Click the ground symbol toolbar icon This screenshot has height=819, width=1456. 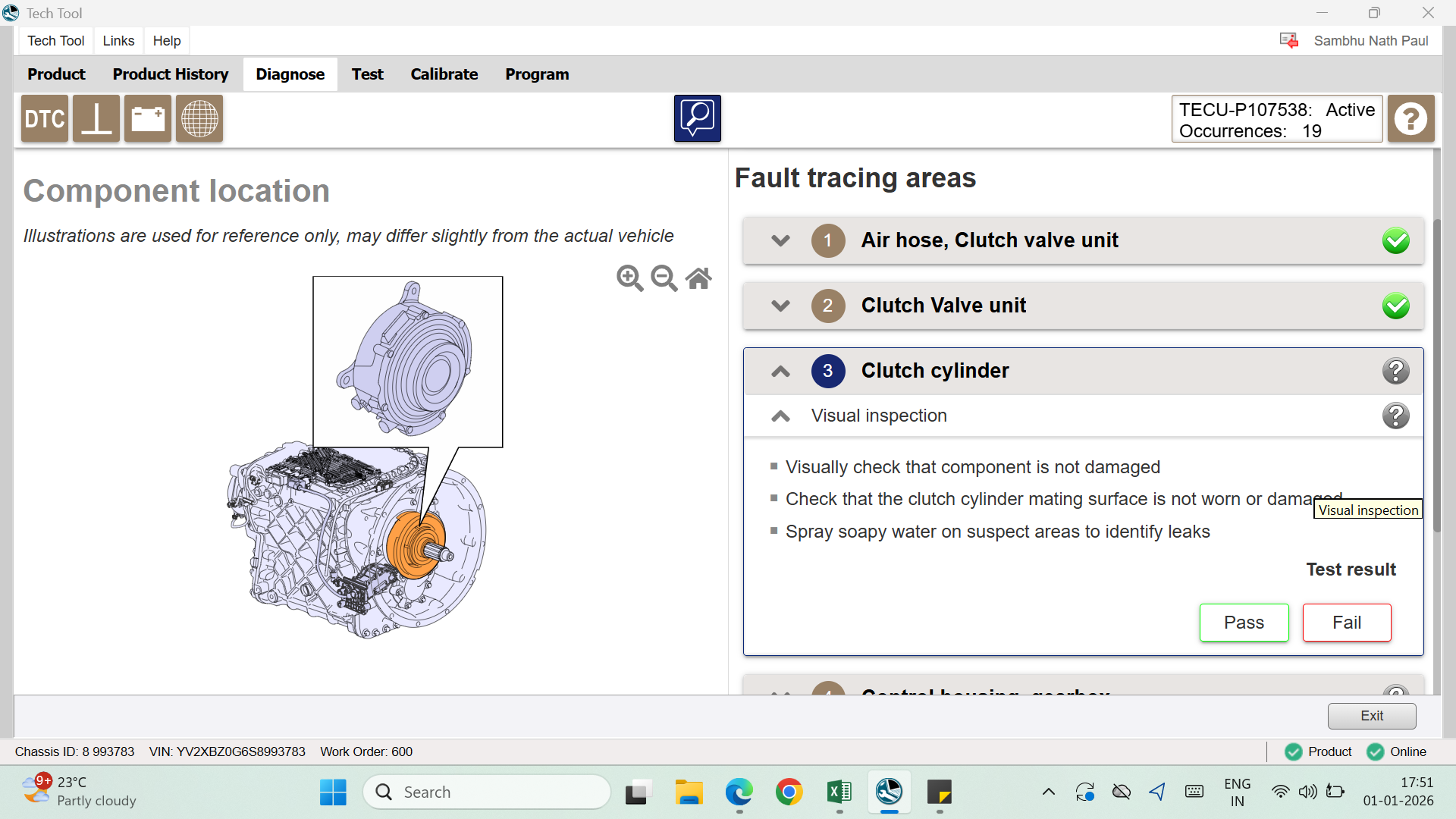96,119
